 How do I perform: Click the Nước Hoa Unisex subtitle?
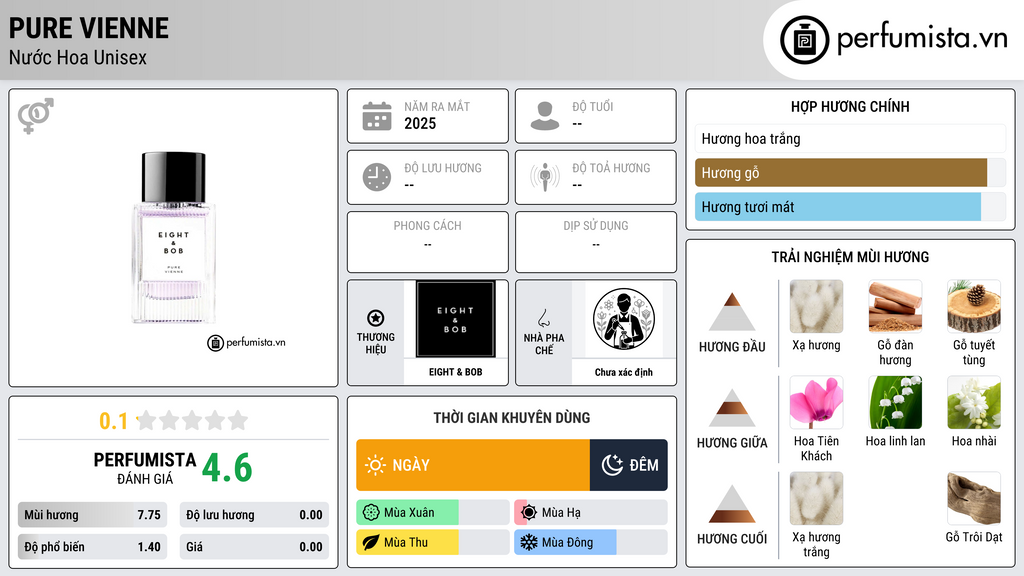[78, 57]
